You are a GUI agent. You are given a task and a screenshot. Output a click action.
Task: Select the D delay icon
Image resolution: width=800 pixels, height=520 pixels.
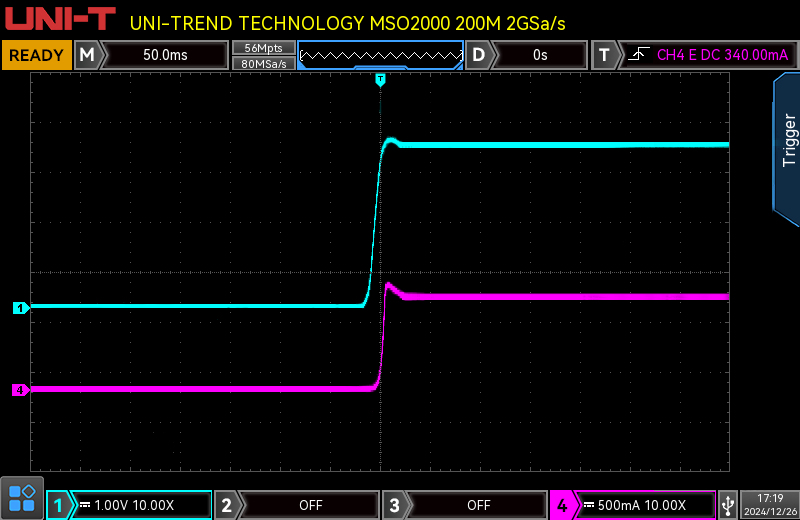coord(479,55)
